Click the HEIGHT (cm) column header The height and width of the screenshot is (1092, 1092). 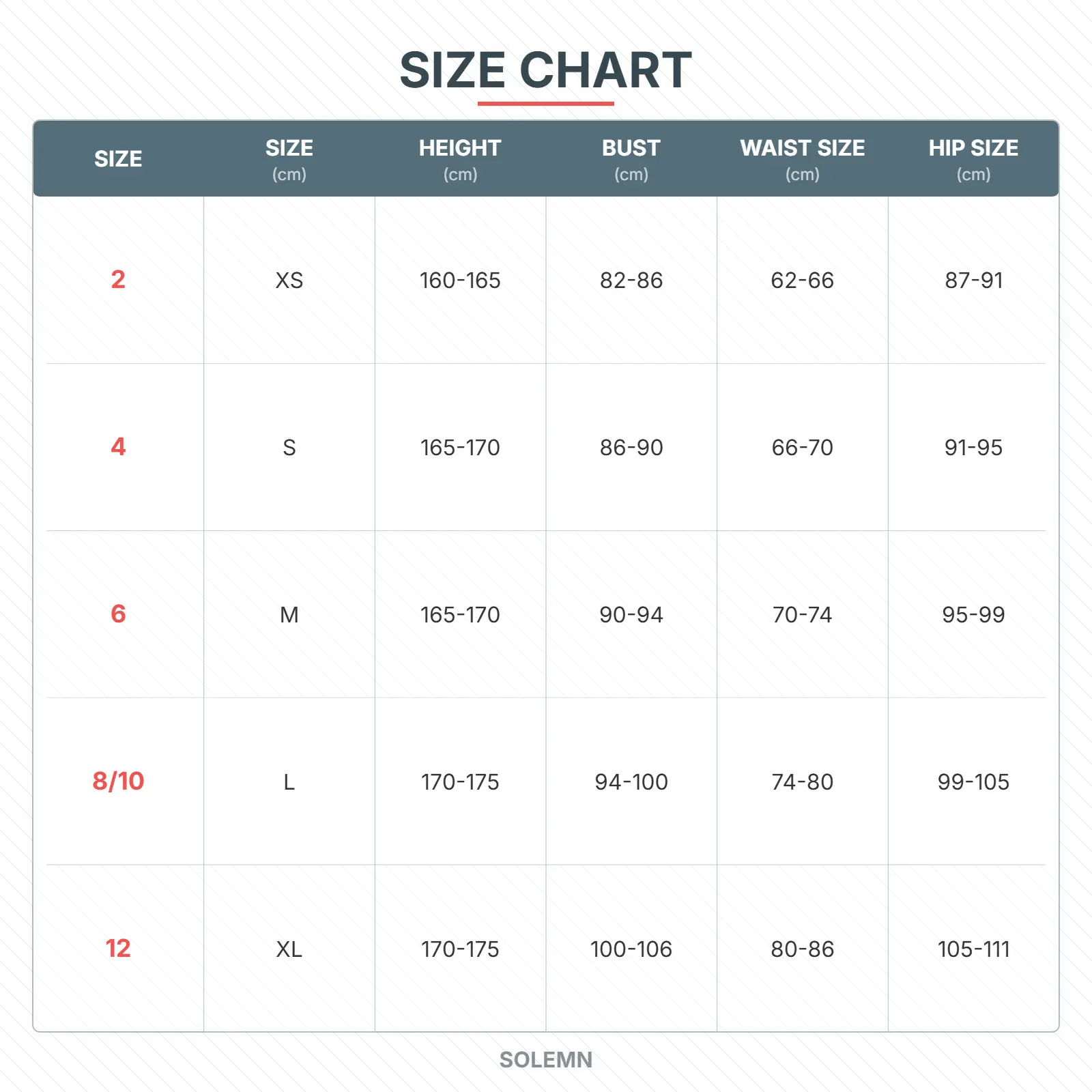(x=460, y=159)
